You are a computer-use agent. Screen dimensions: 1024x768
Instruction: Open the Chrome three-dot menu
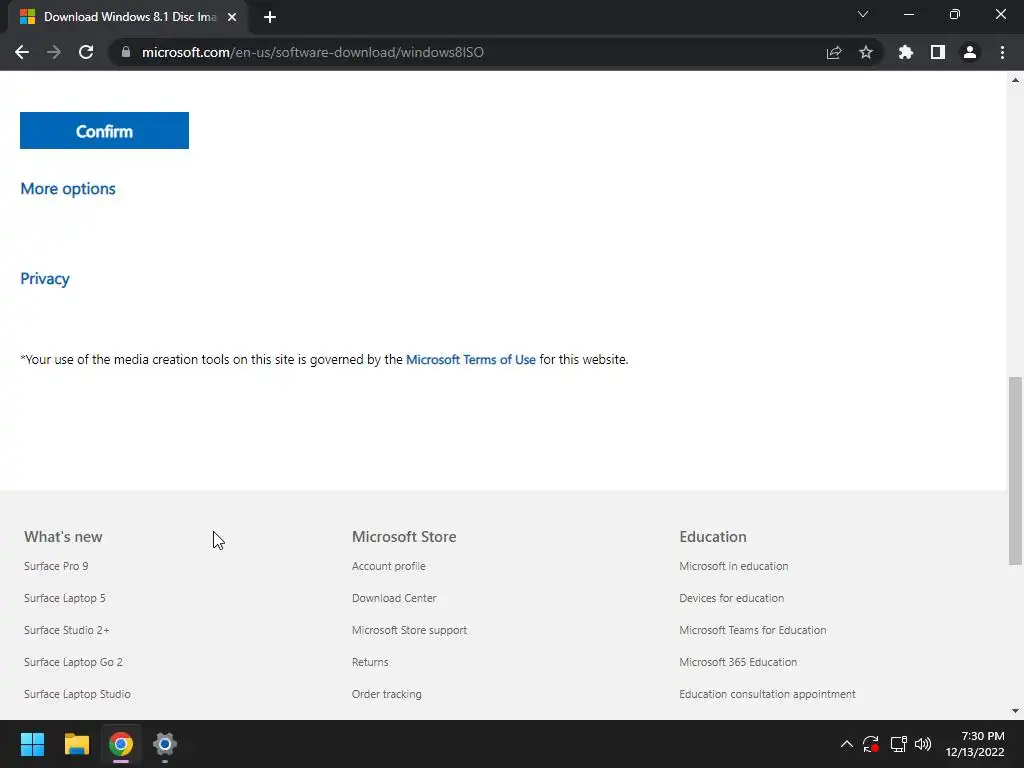click(x=1002, y=52)
